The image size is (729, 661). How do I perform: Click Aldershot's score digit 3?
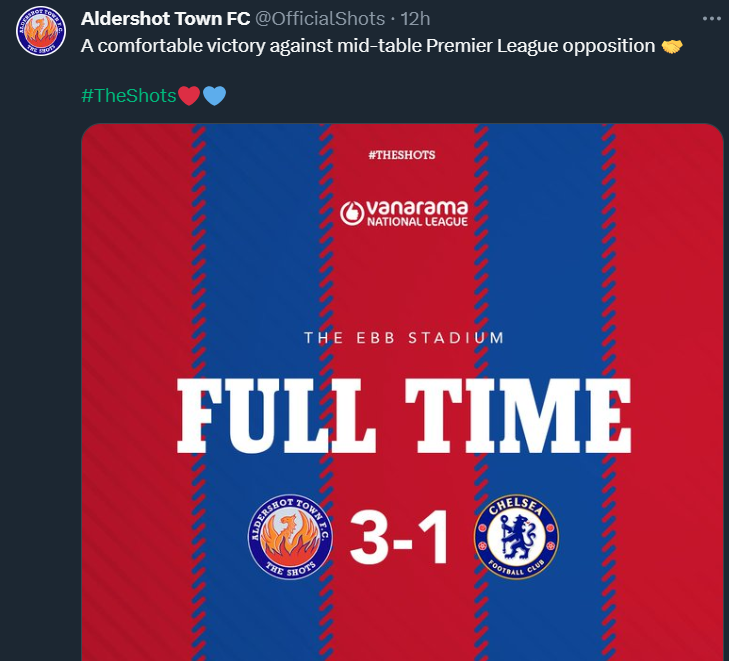[369, 540]
